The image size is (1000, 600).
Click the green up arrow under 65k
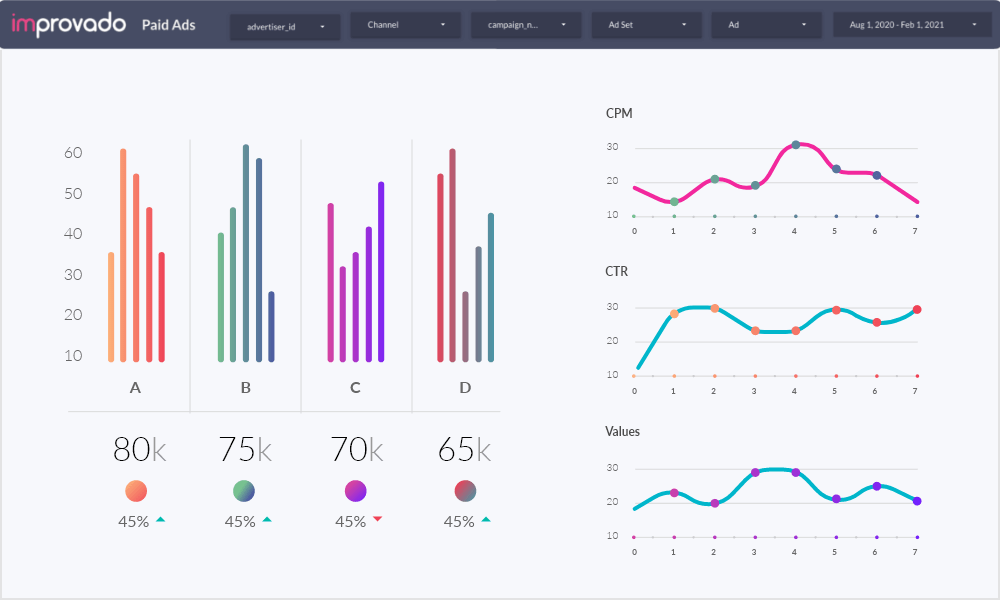(486, 520)
